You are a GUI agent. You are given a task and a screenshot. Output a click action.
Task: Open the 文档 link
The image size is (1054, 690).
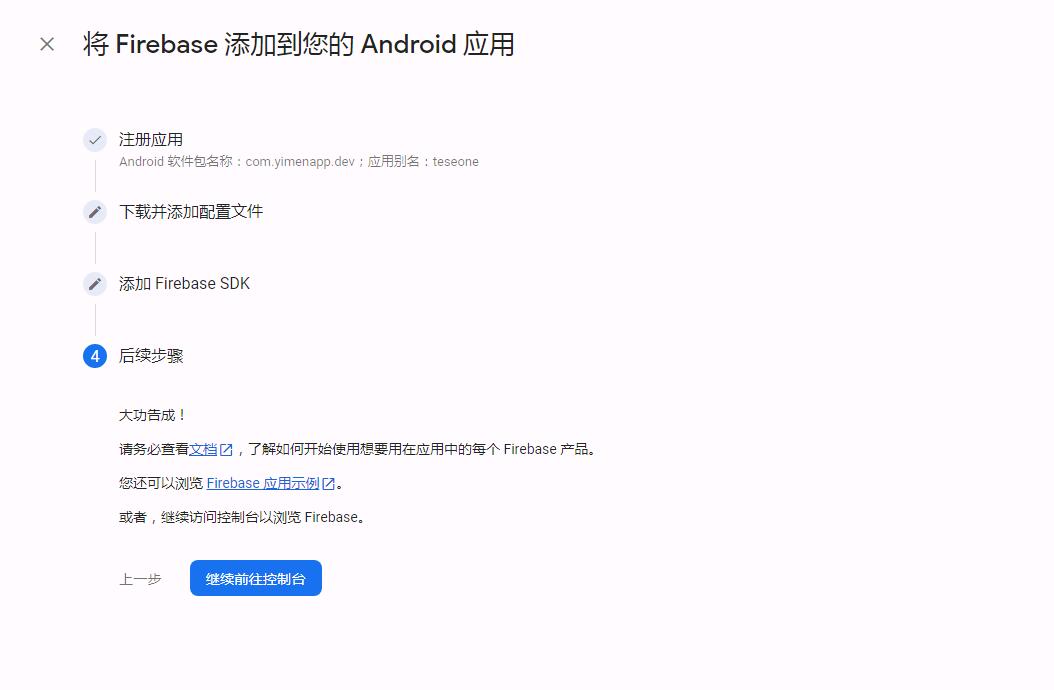click(203, 450)
